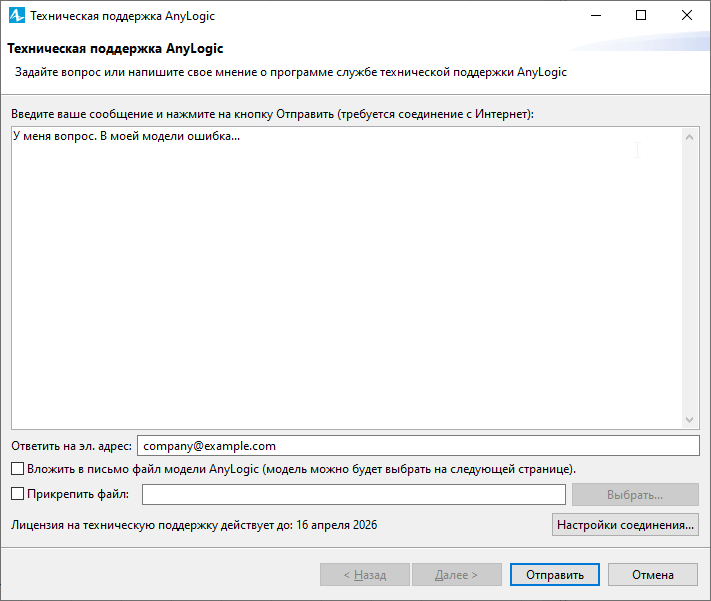Click the reply email address field
This screenshot has height=601, width=711.
click(x=418, y=446)
